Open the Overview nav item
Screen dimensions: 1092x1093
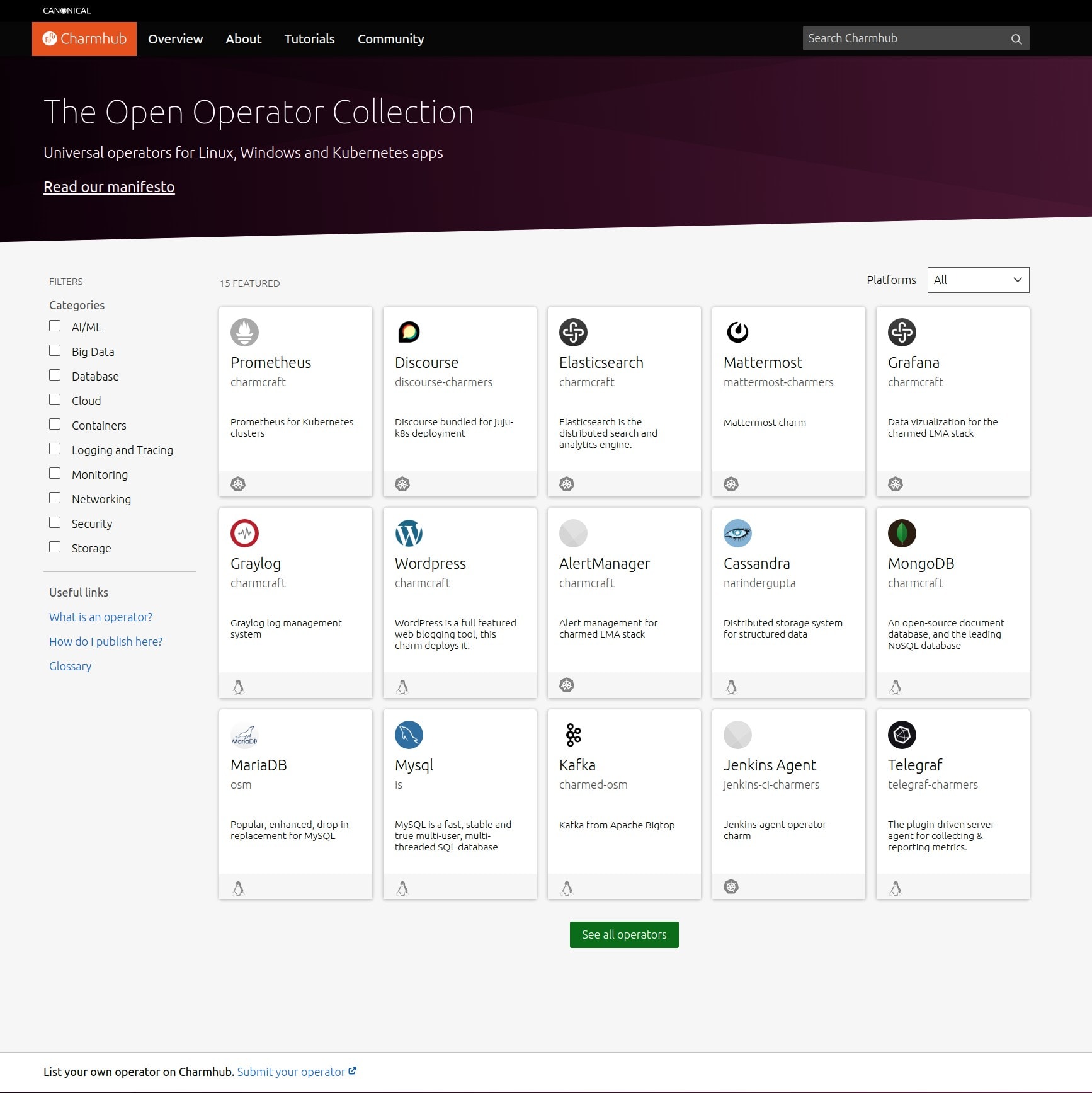click(x=176, y=39)
